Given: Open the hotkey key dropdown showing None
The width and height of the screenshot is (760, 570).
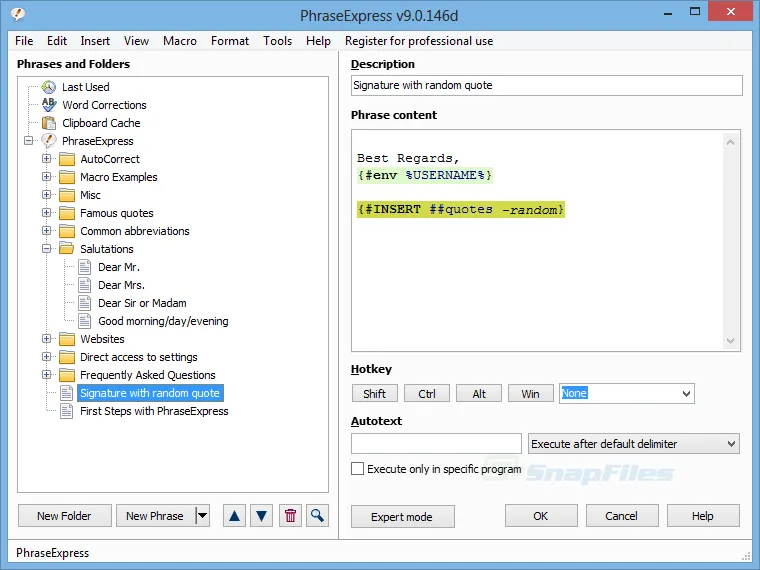Looking at the screenshot, I should tap(686, 394).
